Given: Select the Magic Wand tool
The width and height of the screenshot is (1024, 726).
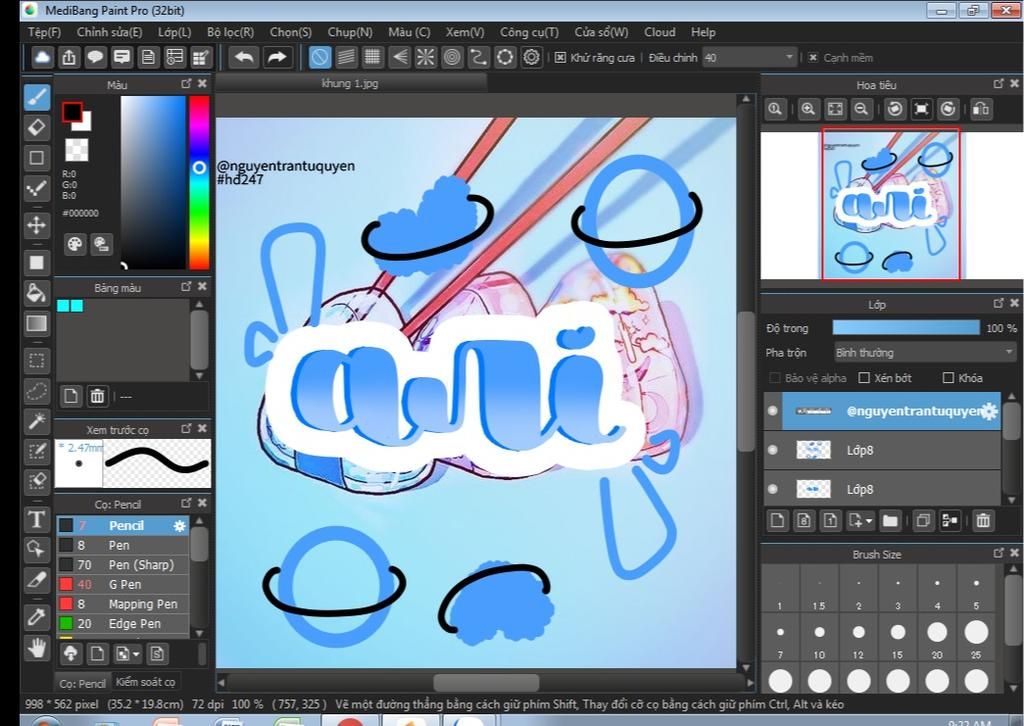Looking at the screenshot, I should point(37,421).
